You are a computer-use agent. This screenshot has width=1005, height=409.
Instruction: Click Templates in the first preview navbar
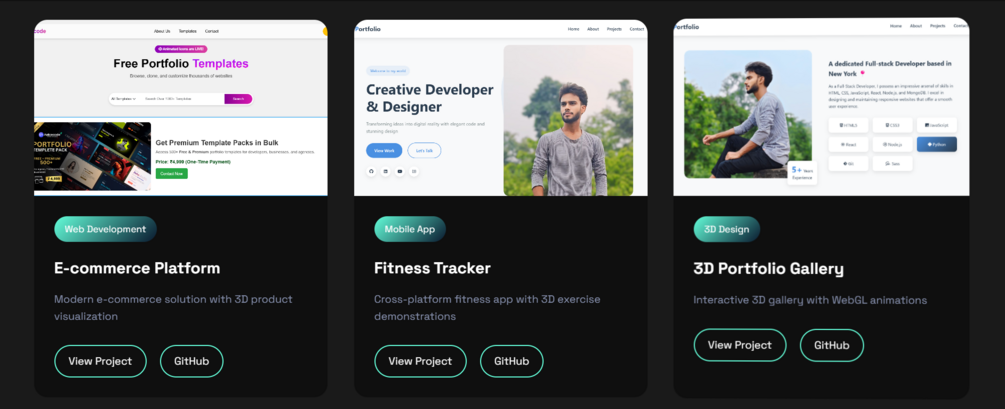coord(188,31)
